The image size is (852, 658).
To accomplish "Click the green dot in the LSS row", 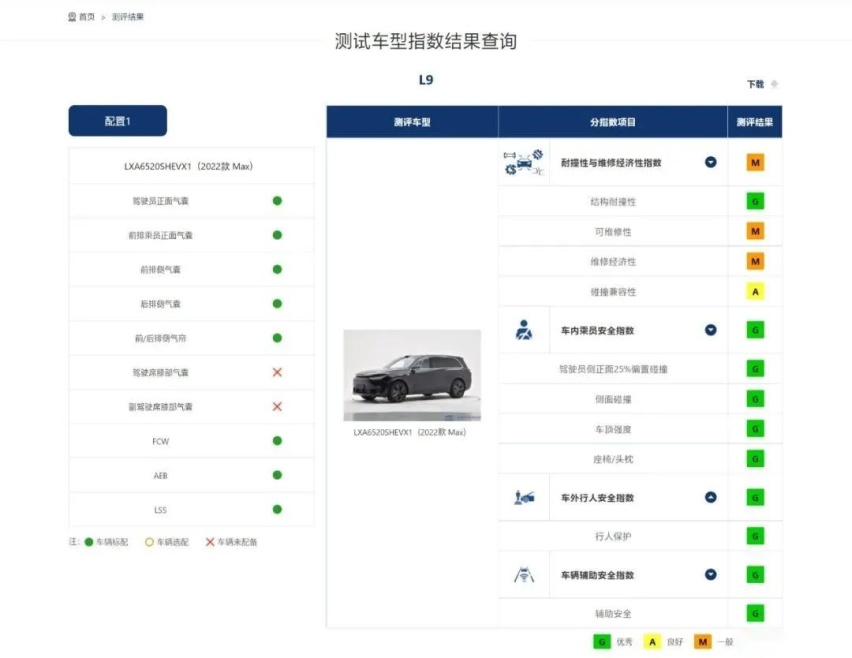I will point(277,509).
